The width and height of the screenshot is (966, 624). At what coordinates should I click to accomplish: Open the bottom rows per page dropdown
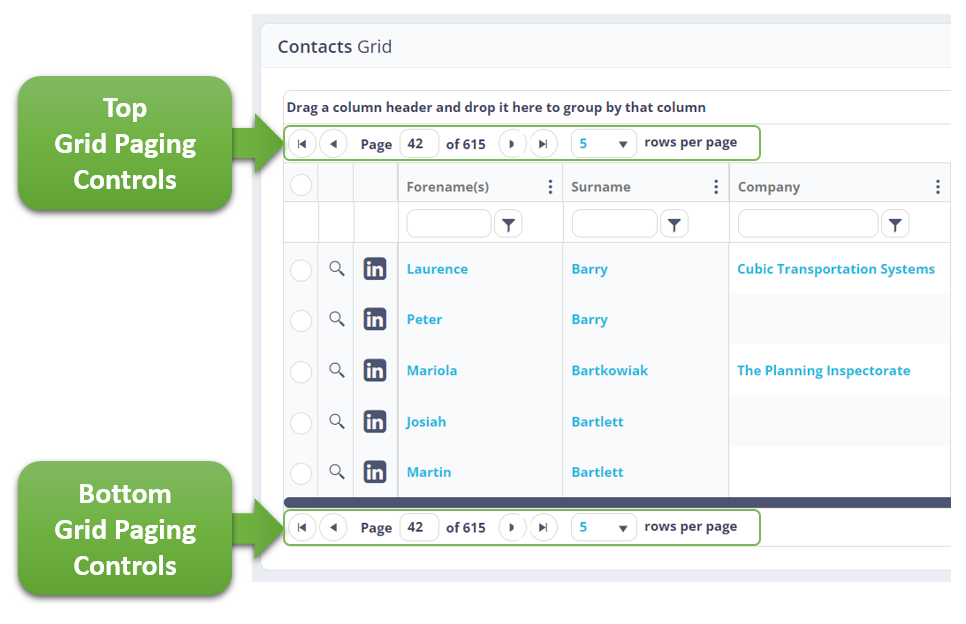(x=603, y=527)
